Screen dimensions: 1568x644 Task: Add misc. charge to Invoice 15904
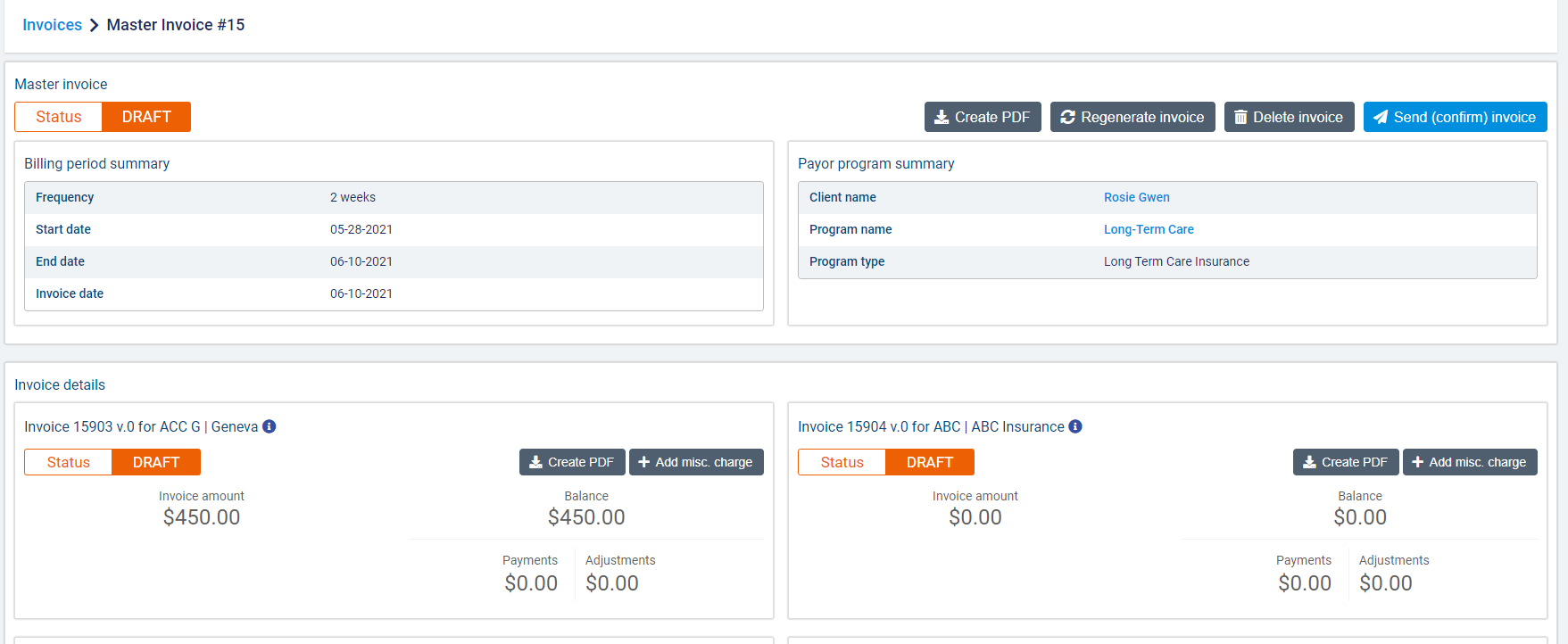tap(1469, 462)
